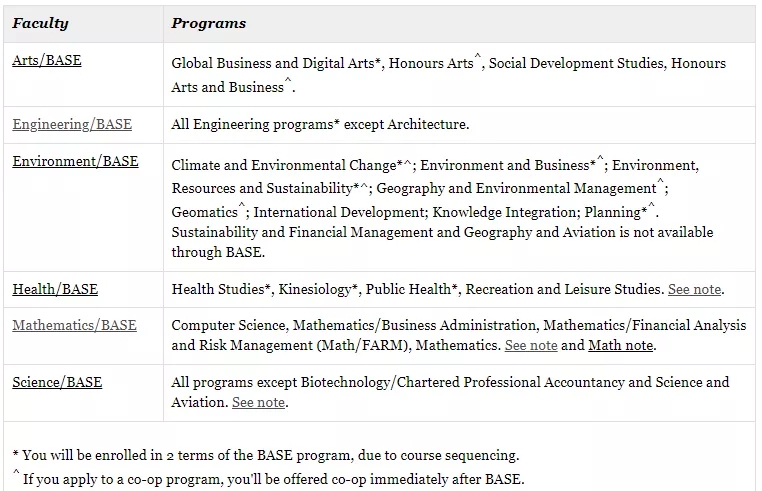Open the Health/BASE faculty link
762x491 pixels.
55,289
